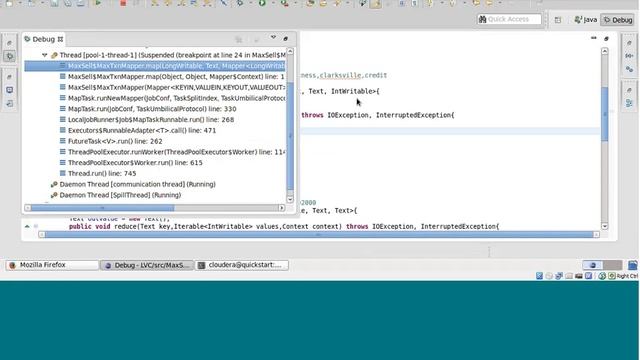Click Debug view scrollbar up arrow
Image resolution: width=640 pixels, height=360 pixels.
[290, 51]
